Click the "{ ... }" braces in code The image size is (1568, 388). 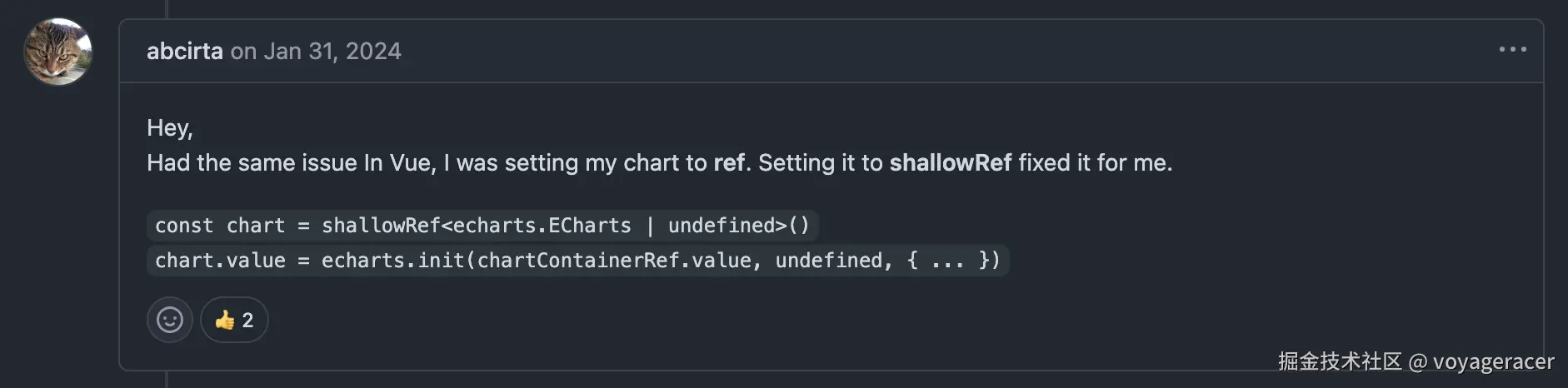[953, 261]
